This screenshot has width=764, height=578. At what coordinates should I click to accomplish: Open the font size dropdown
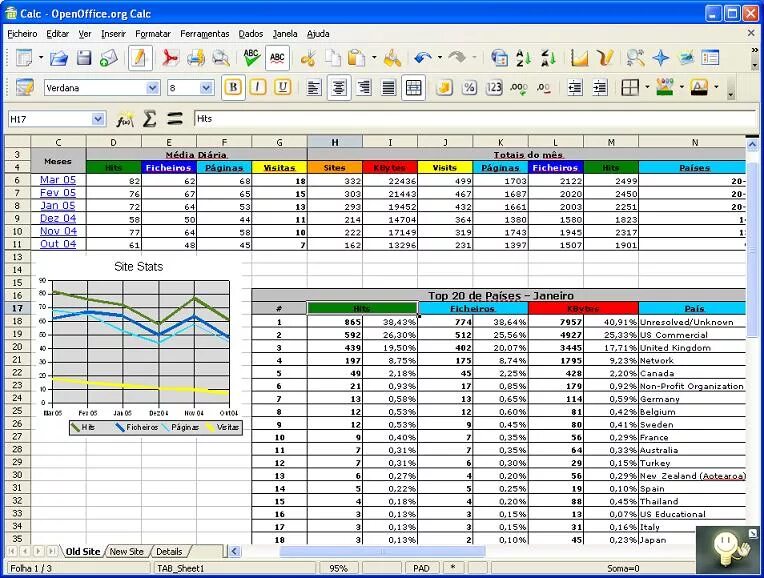coord(207,88)
